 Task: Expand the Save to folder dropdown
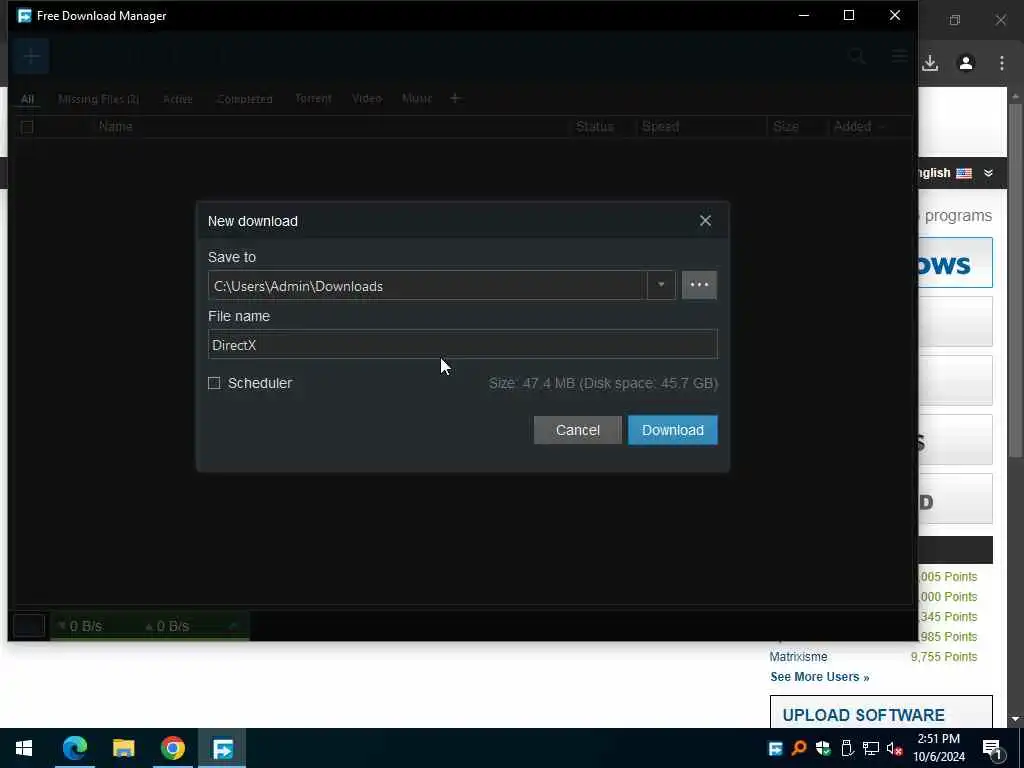[661, 285]
